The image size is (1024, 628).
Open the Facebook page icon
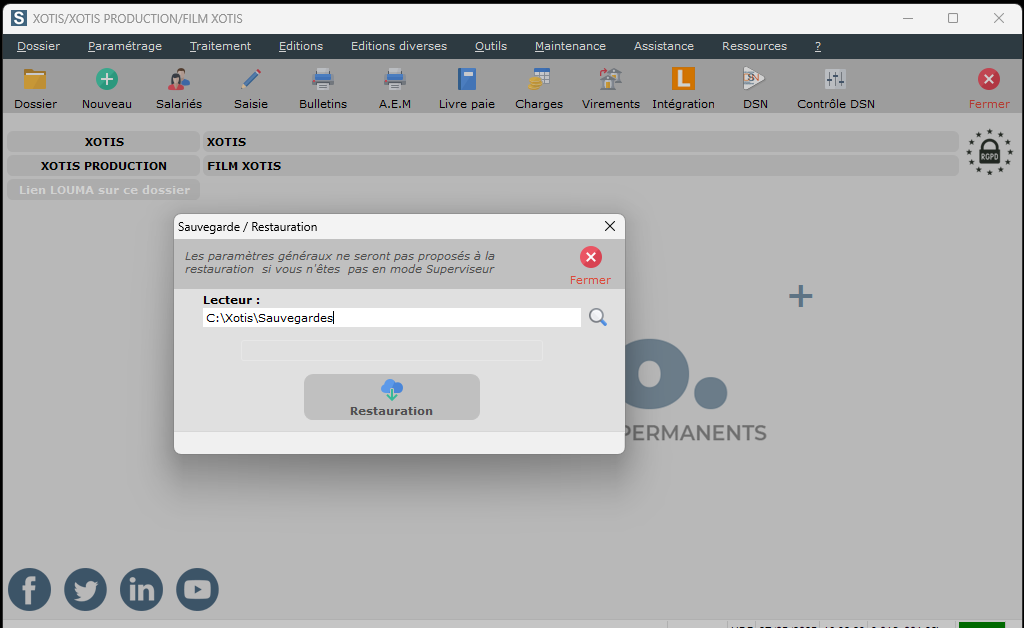point(29,589)
